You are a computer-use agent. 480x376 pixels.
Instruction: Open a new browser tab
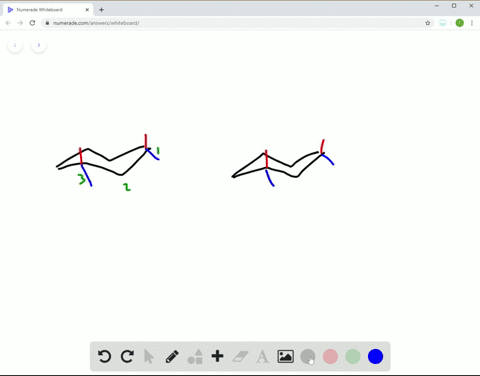pyautogui.click(x=101, y=10)
